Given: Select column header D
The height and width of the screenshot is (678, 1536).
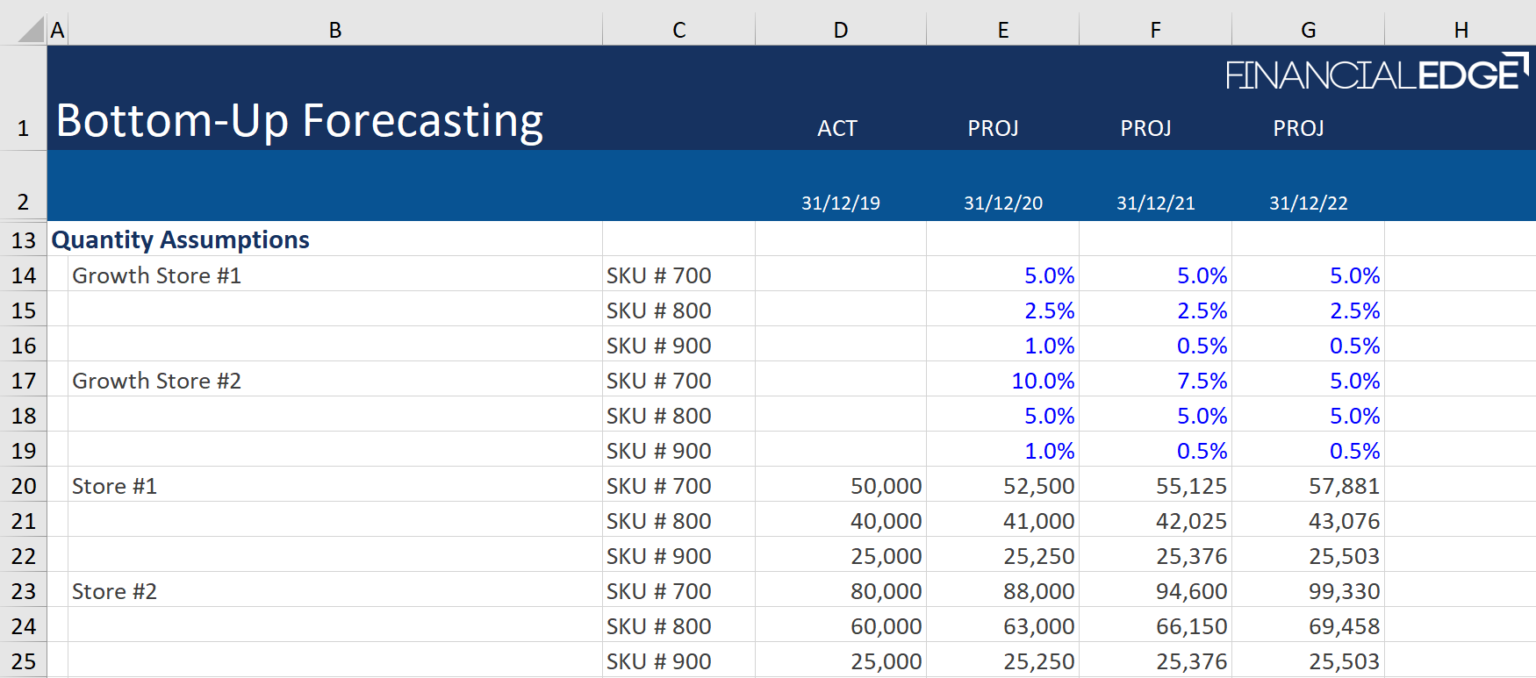Looking at the screenshot, I should tap(840, 28).
